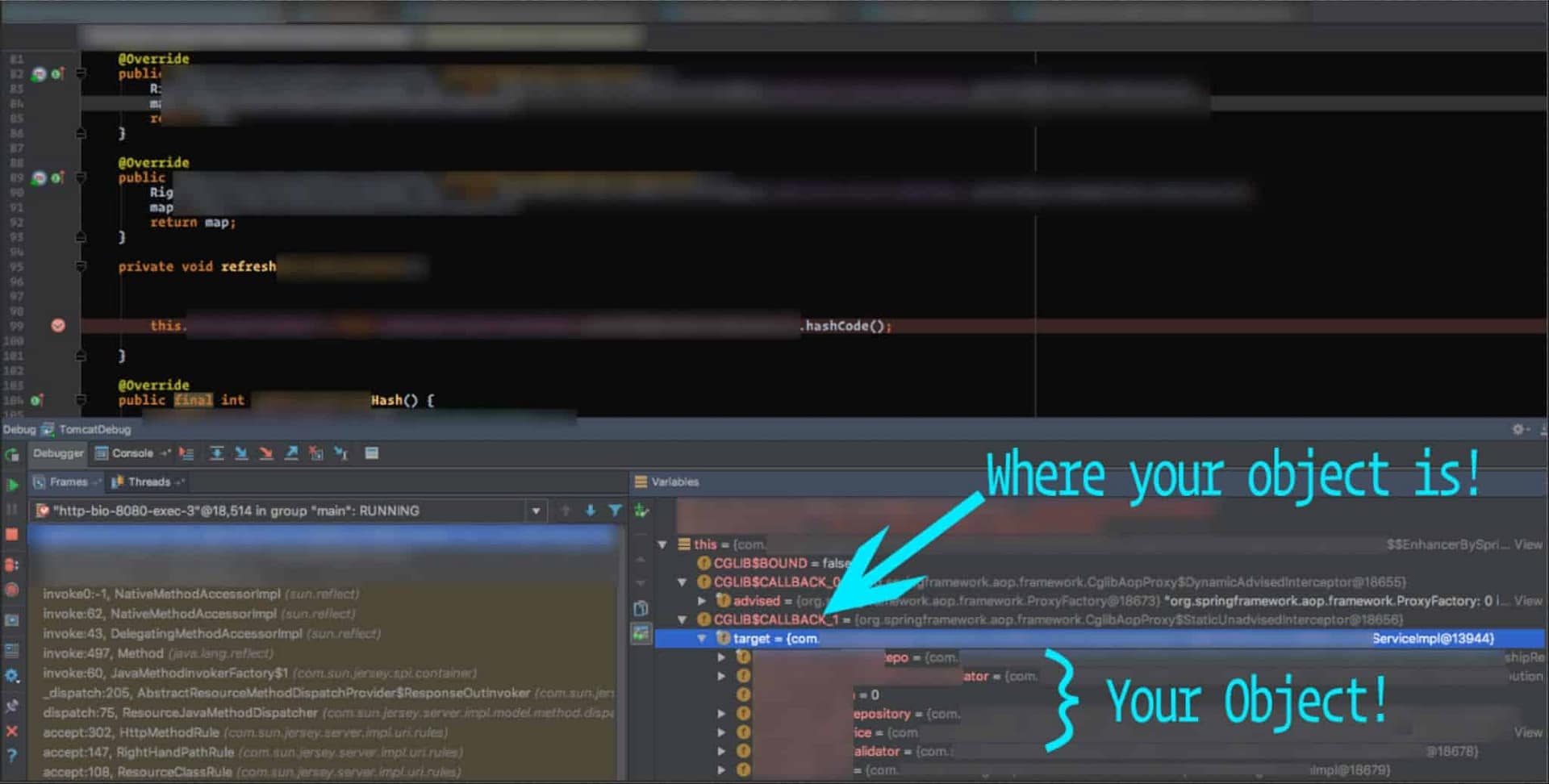
Task: Collapse the code fold at line 95
Action: (x=81, y=267)
